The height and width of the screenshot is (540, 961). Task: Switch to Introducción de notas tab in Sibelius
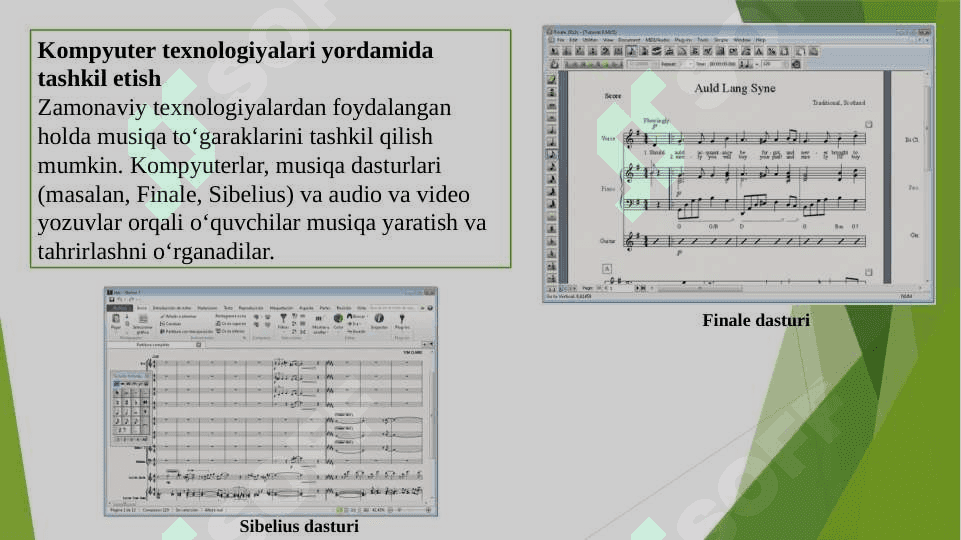click(x=172, y=308)
